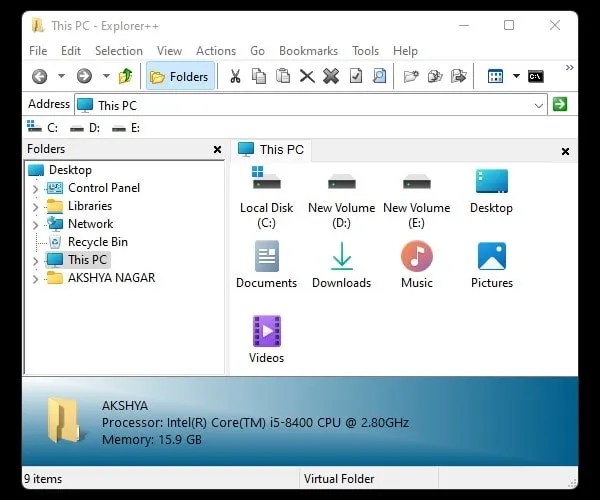This screenshot has height=500, width=600.
Task: Expand the This PC tree node
Action: point(35,261)
